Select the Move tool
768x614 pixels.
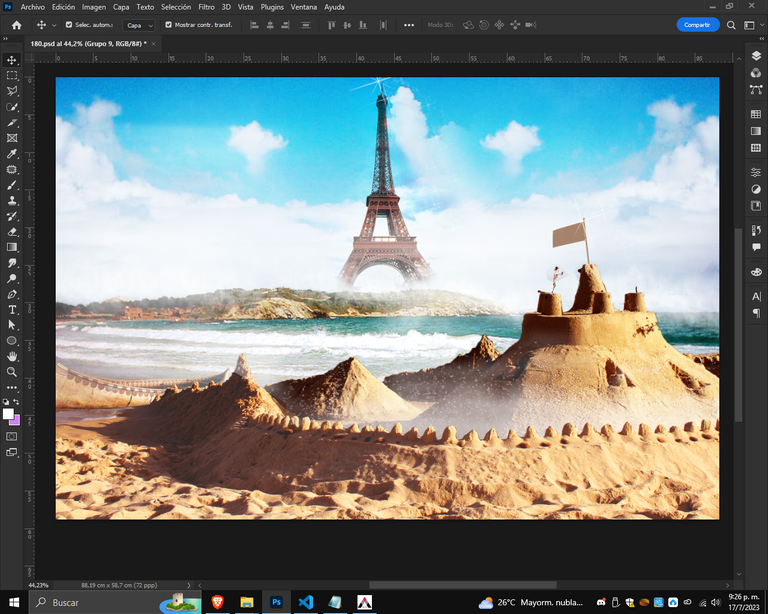tap(12, 60)
